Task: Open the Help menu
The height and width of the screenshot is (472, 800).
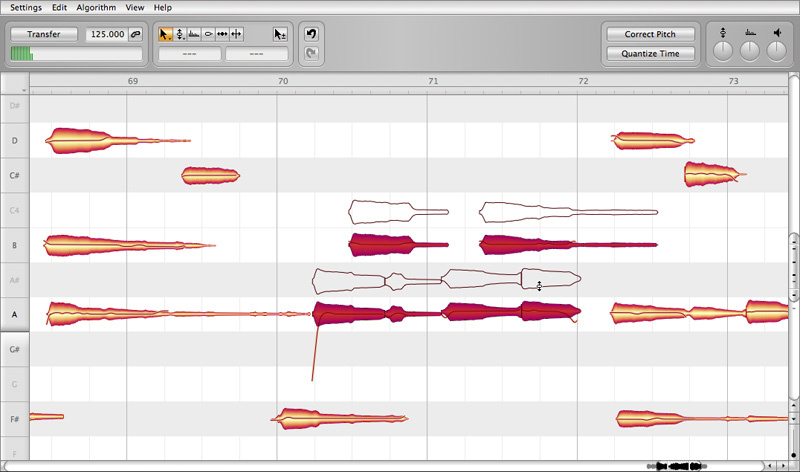Action: click(x=163, y=7)
